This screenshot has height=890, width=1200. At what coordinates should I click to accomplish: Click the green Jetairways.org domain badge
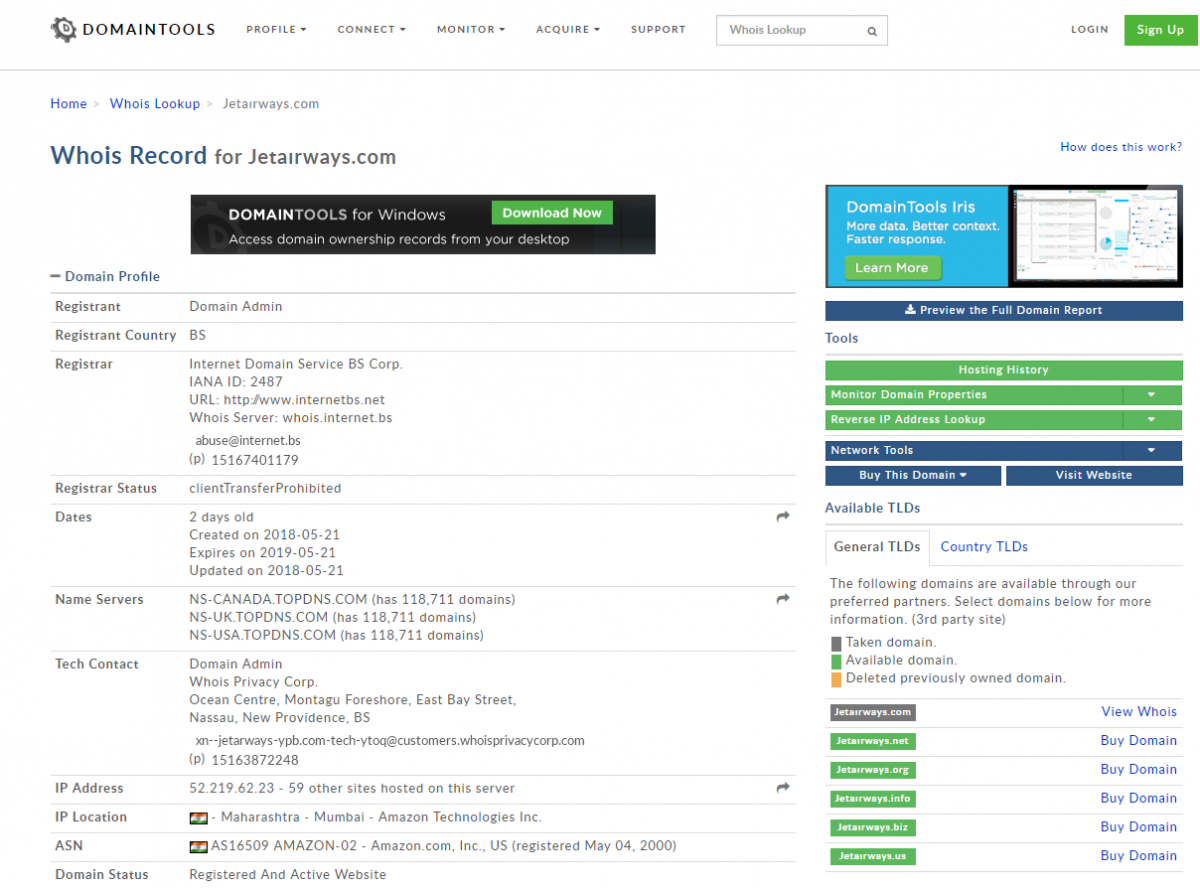(x=872, y=770)
